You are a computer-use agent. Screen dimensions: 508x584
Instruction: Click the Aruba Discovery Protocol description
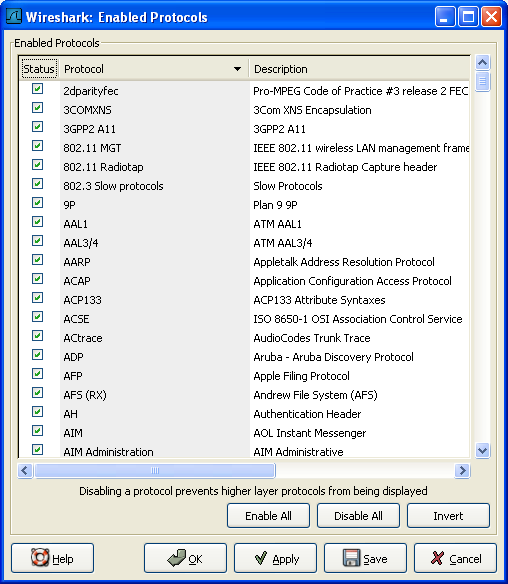pos(333,357)
